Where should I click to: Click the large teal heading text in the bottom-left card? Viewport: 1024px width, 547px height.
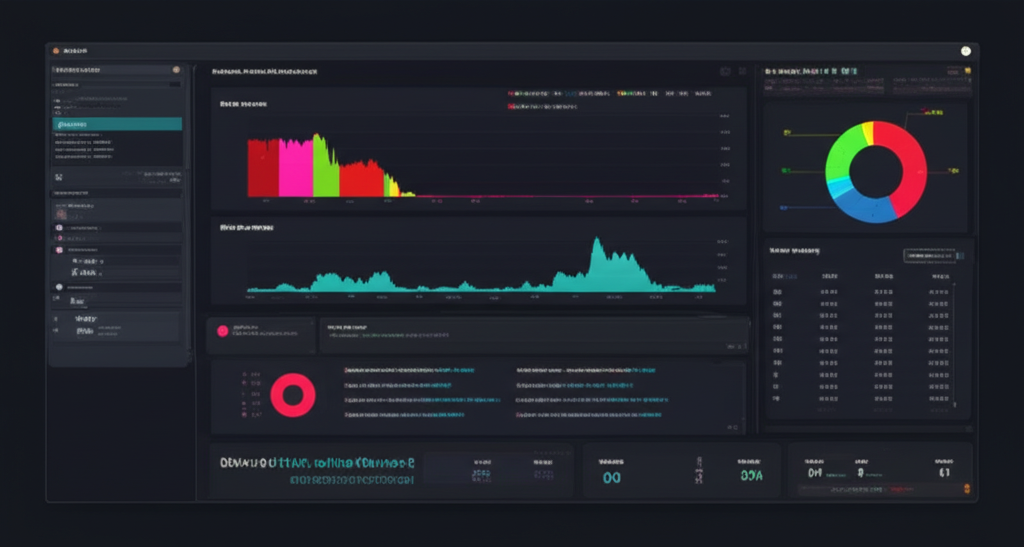coord(317,463)
